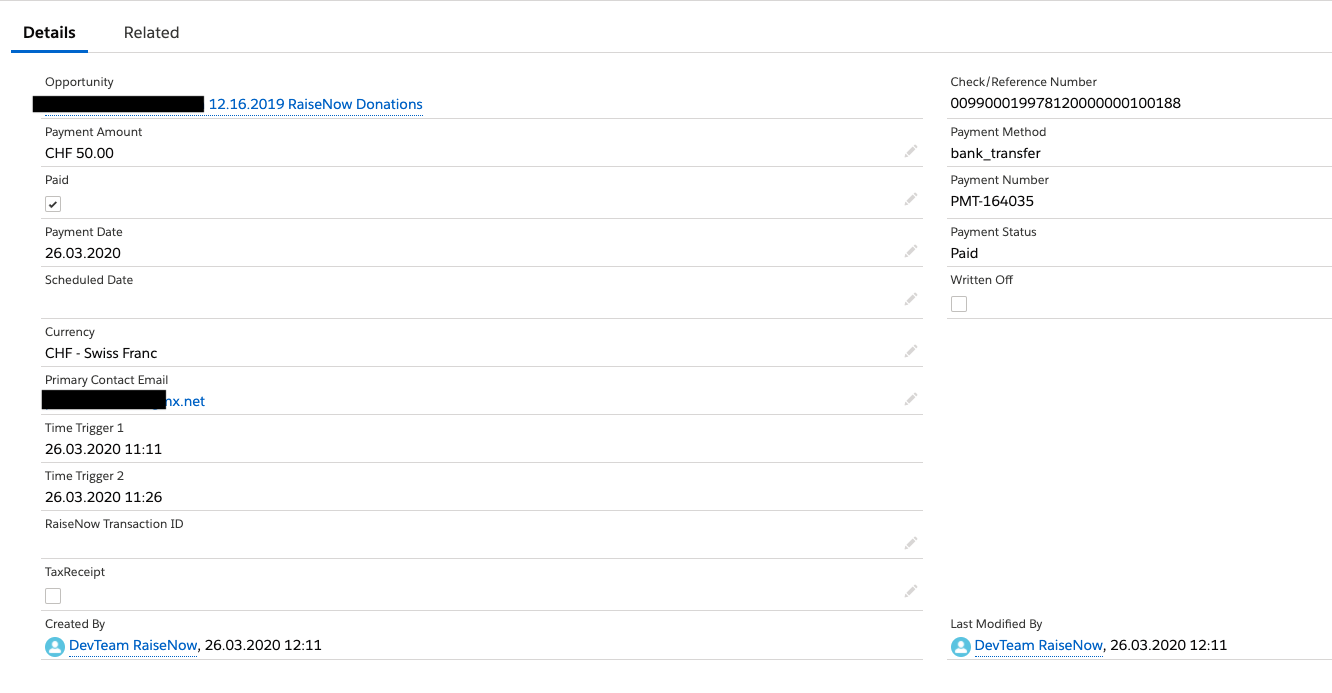The height and width of the screenshot is (693, 1332).
Task: Select the Details tab
Action: click(49, 32)
